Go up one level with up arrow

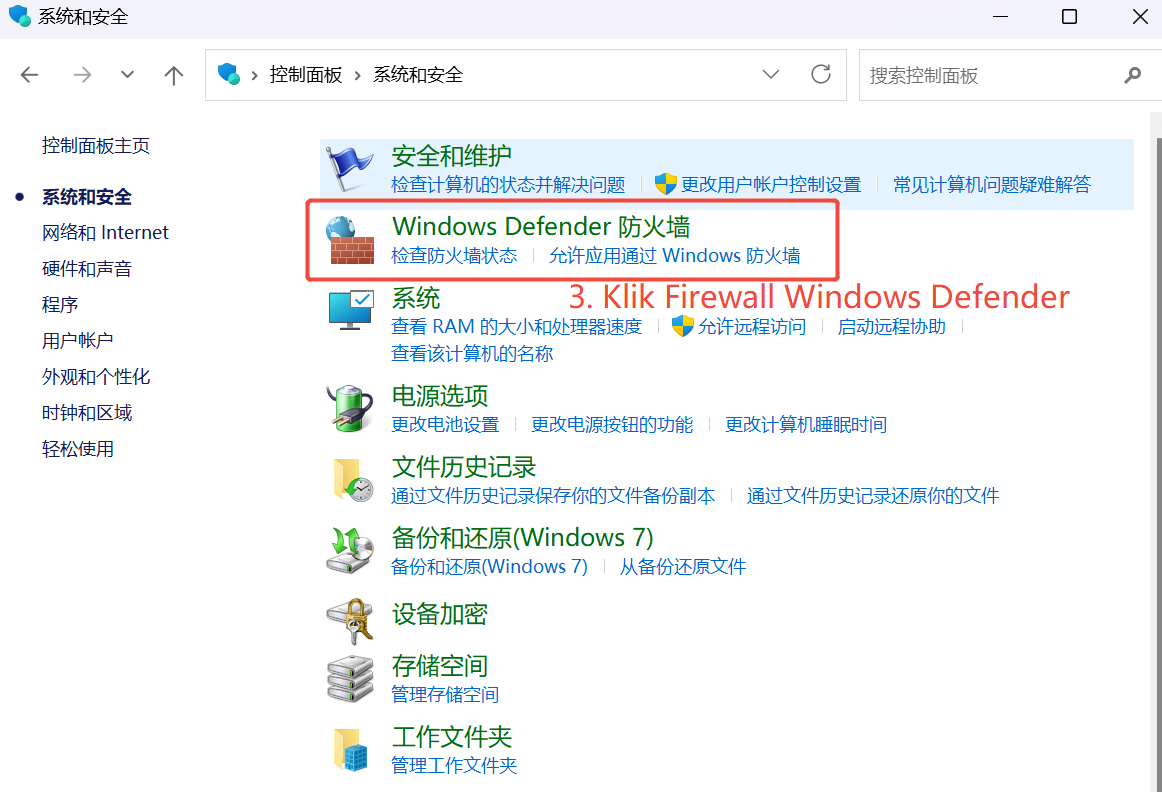[173, 75]
